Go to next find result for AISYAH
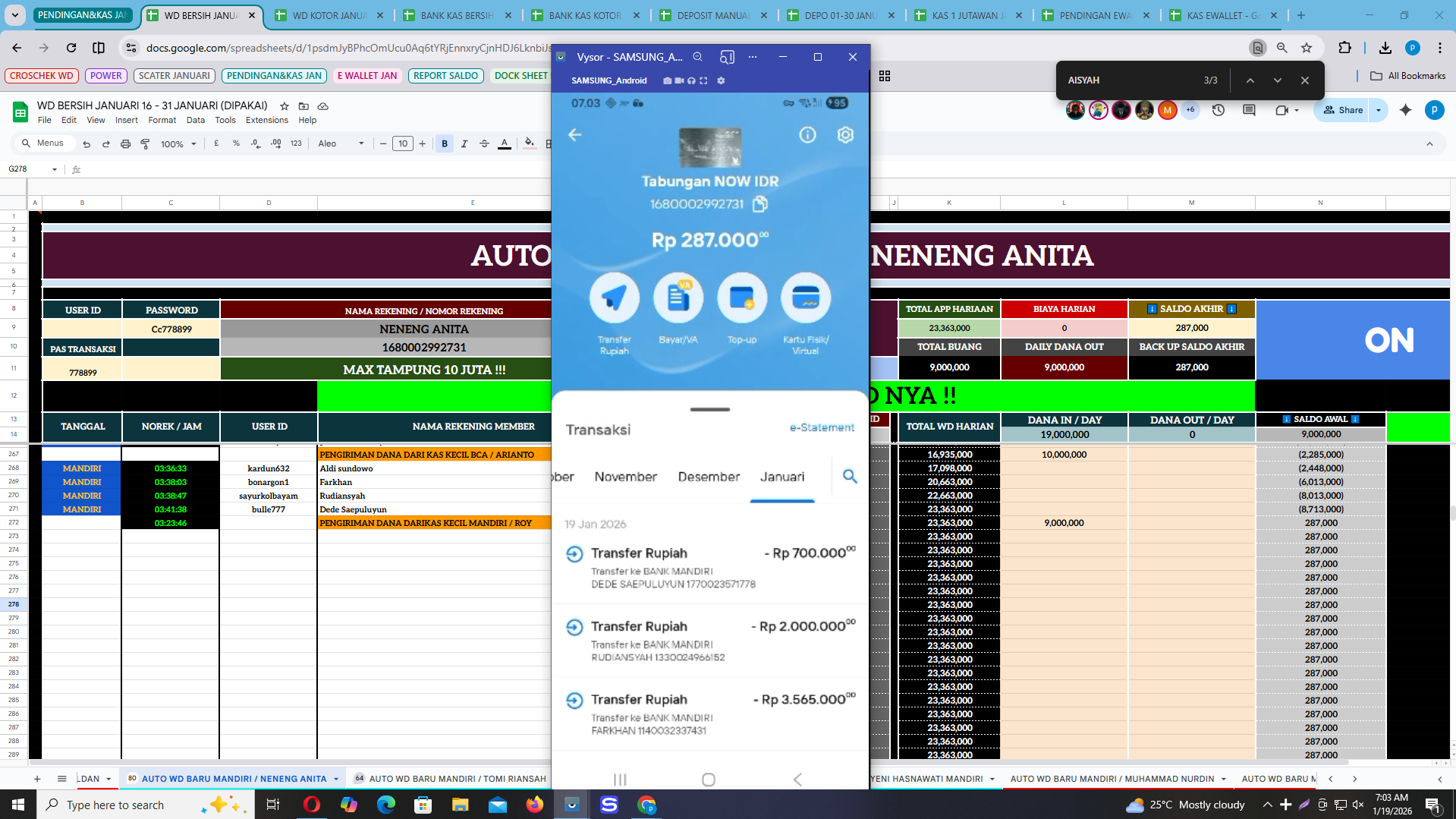 click(1277, 80)
